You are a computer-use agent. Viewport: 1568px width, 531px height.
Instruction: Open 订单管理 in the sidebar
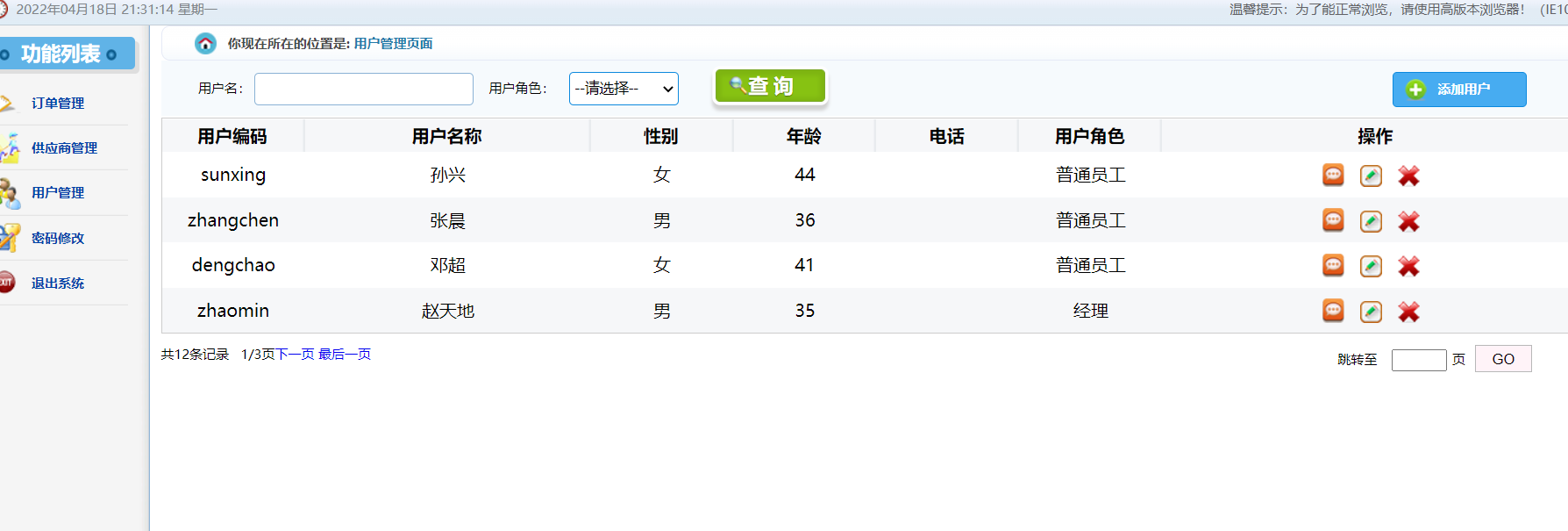(x=58, y=104)
